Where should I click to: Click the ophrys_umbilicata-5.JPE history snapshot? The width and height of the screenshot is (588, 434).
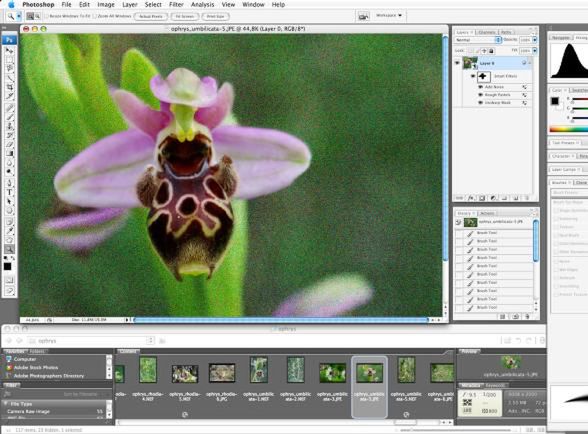click(494, 222)
